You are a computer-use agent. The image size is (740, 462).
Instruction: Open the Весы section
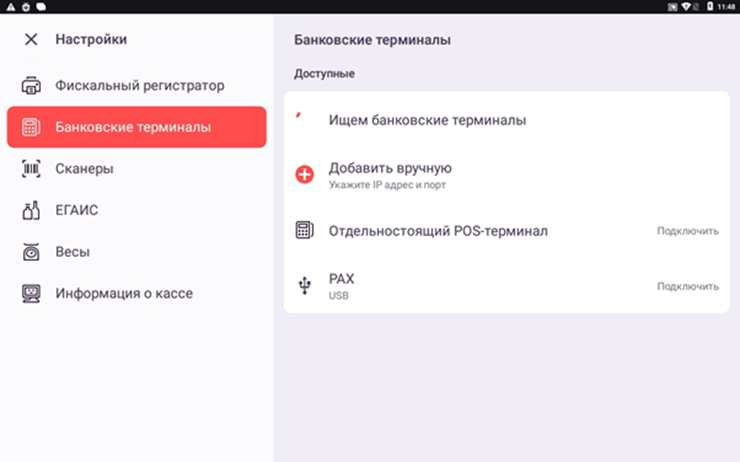pyautogui.click(x=137, y=252)
